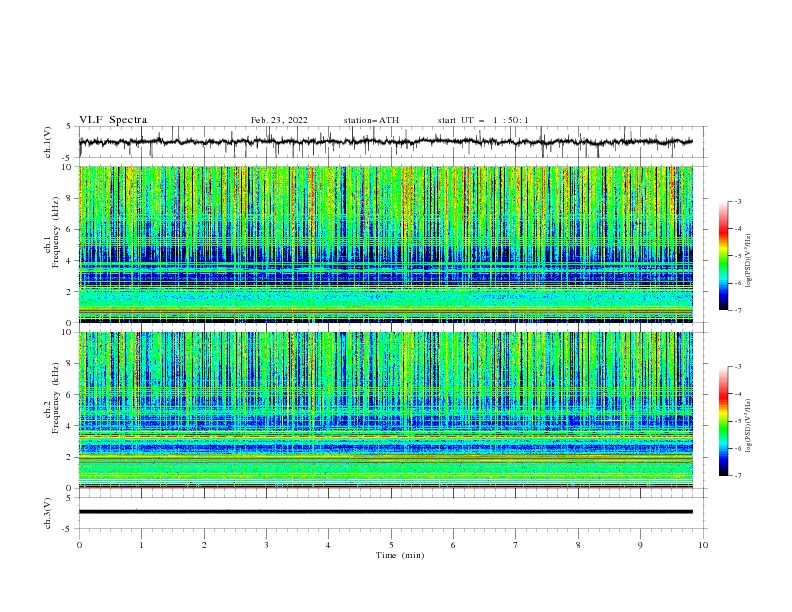The height and width of the screenshot is (612, 792).
Task: Click time axis tick label "10"
Action: coord(703,545)
